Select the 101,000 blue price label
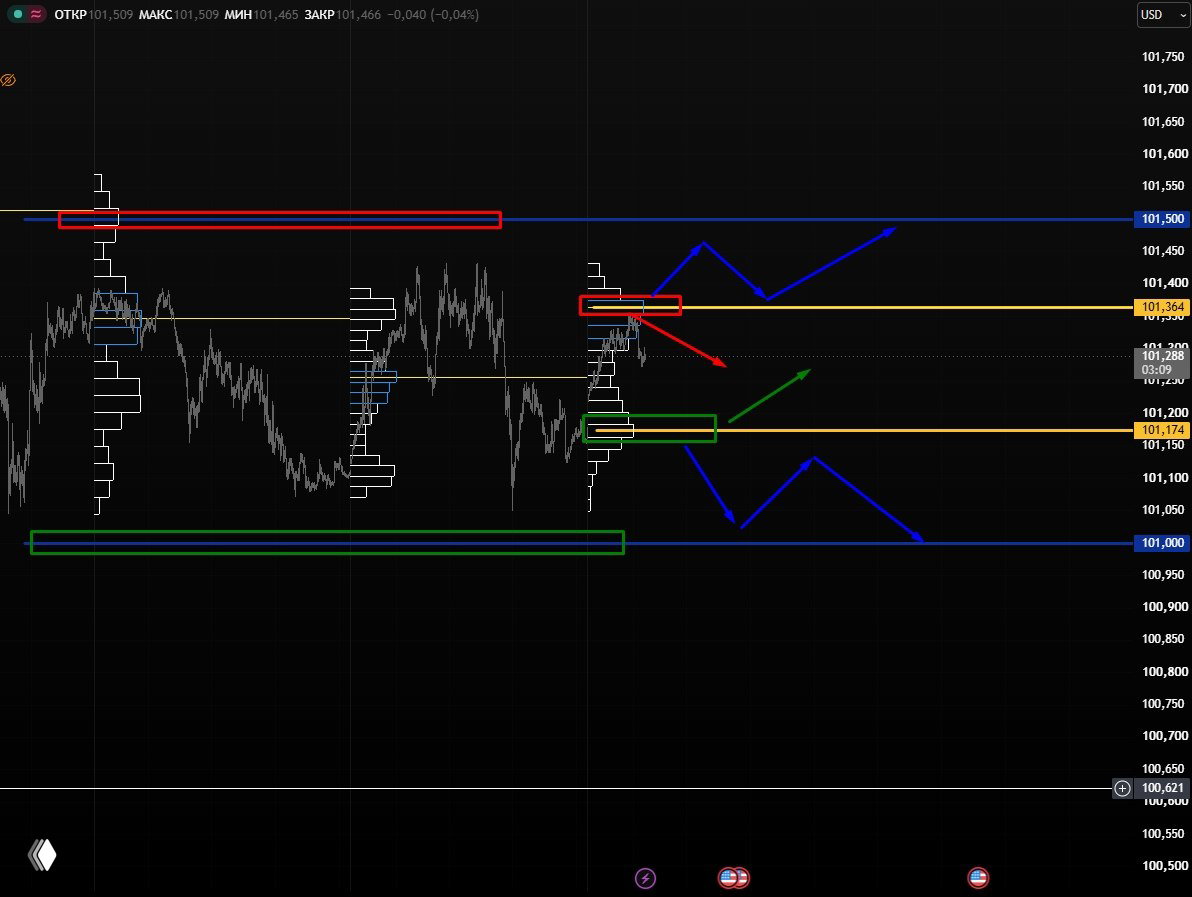1192x897 pixels. tap(1161, 543)
